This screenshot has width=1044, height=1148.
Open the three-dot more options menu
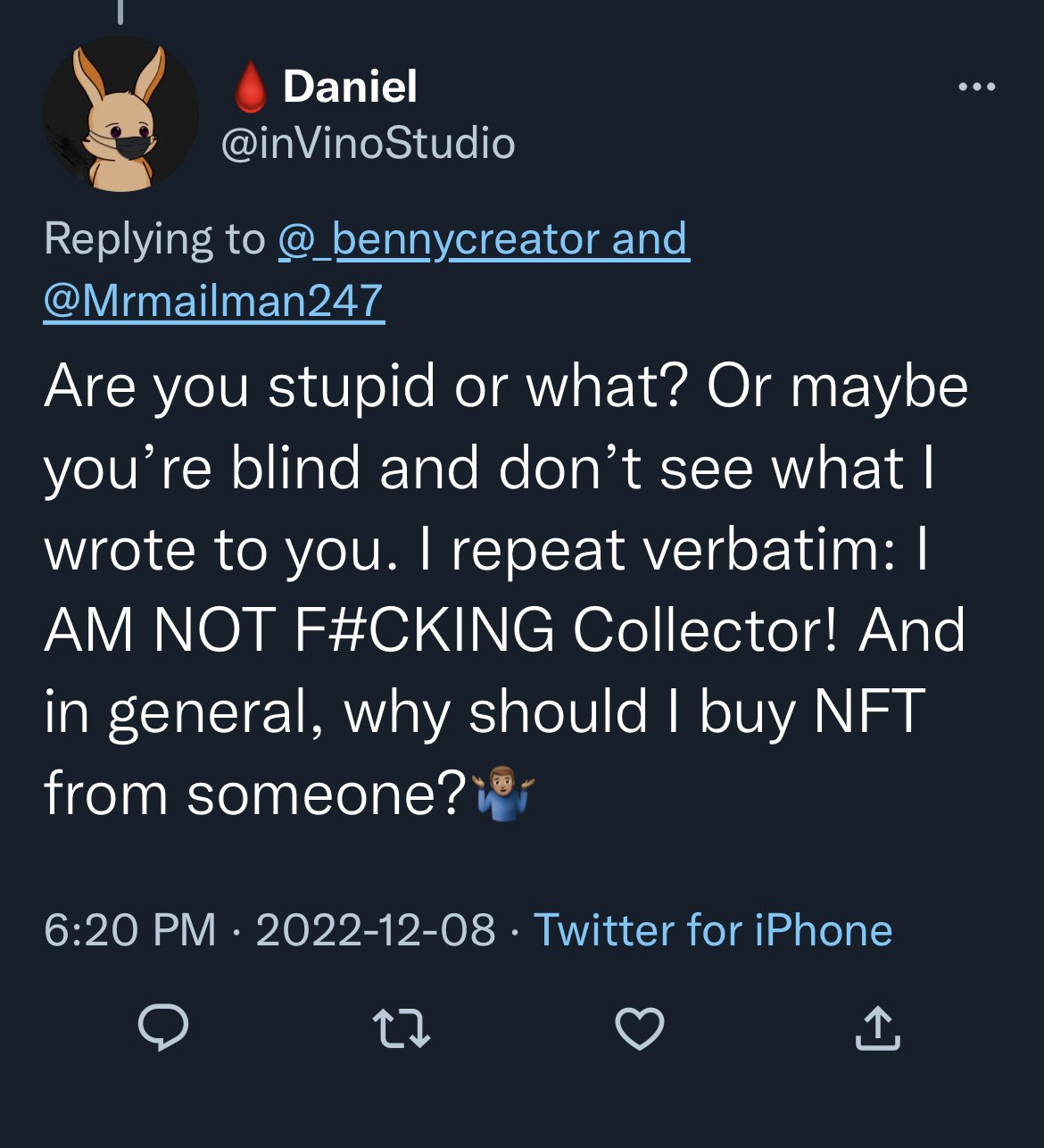click(x=976, y=87)
